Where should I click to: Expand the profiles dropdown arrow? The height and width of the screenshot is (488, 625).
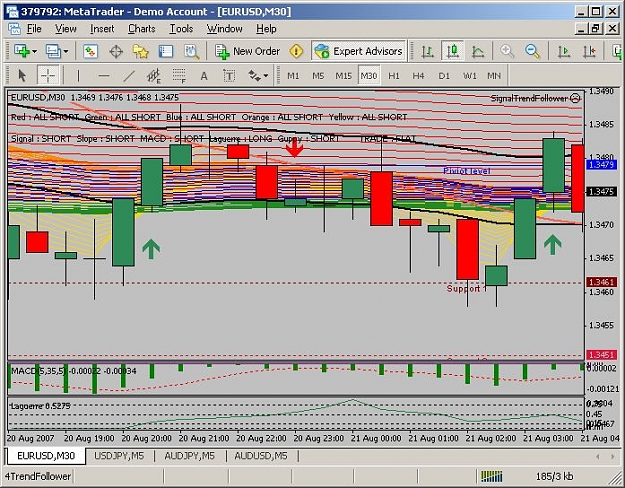pyautogui.click(x=66, y=51)
